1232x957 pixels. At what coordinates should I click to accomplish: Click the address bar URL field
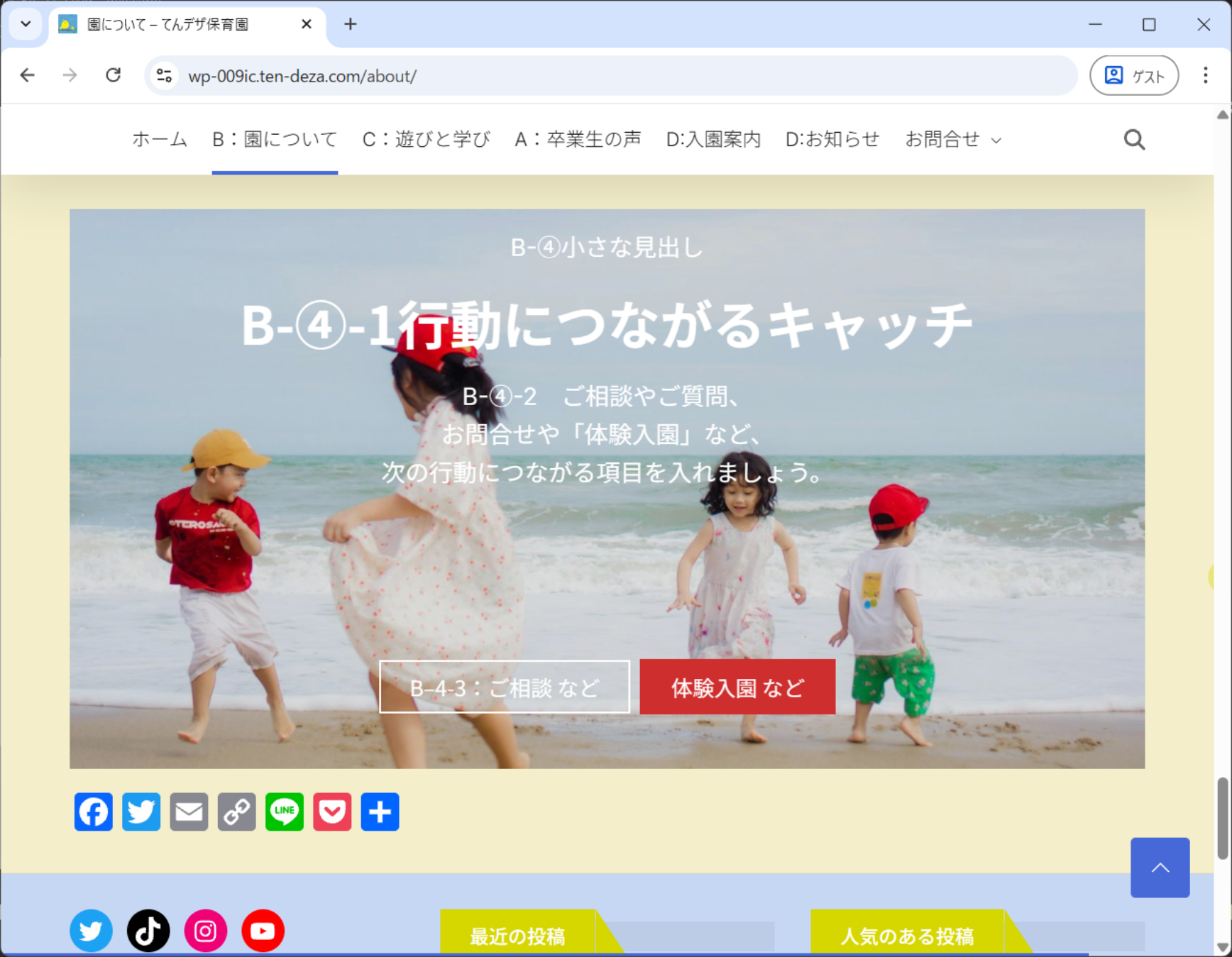(x=610, y=76)
